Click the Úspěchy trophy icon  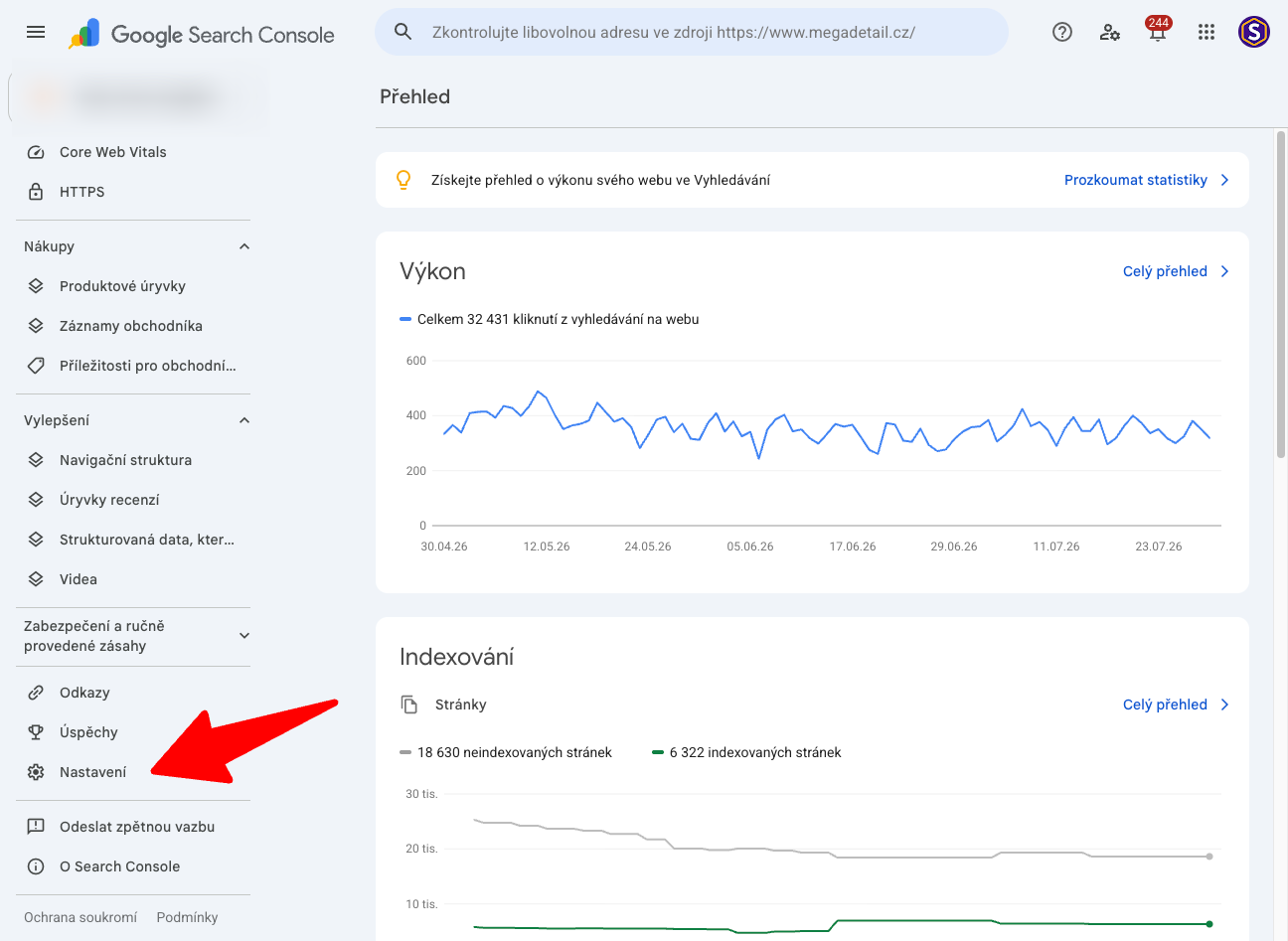[36, 732]
